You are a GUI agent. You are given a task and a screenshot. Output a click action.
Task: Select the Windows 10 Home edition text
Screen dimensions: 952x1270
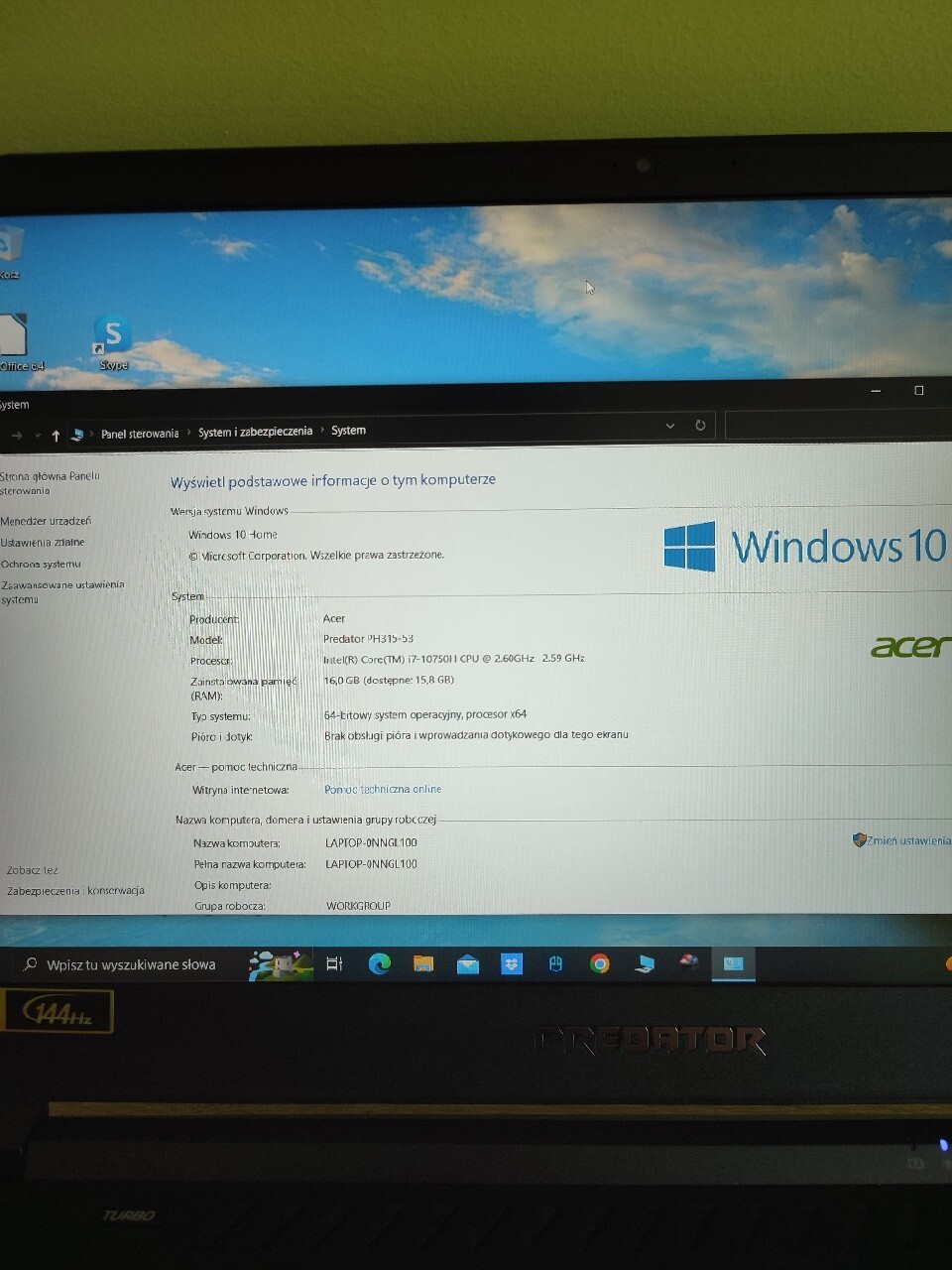click(233, 535)
